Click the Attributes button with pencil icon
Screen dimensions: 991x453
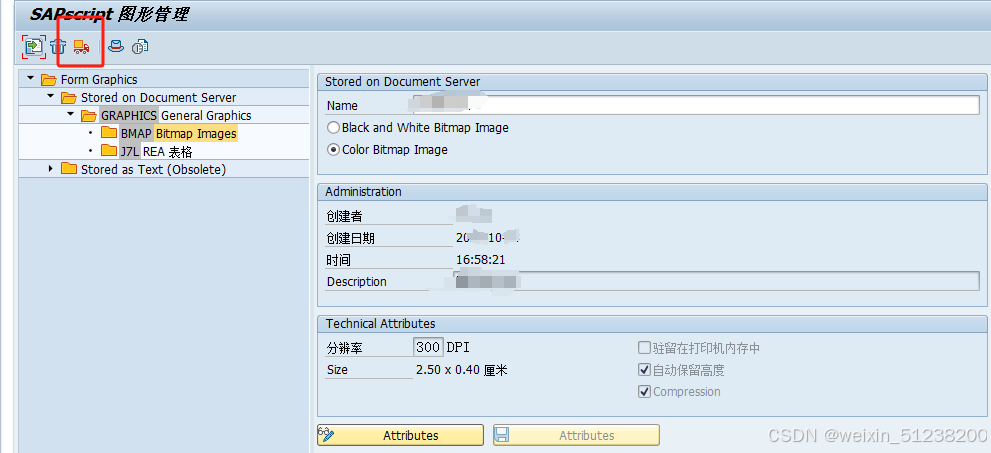coord(401,435)
